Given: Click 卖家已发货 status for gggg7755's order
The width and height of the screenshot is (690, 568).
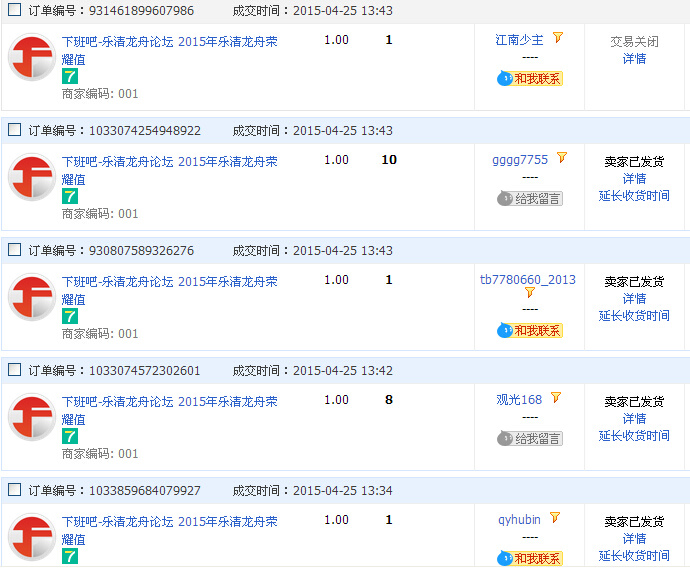Looking at the screenshot, I should (634, 162).
